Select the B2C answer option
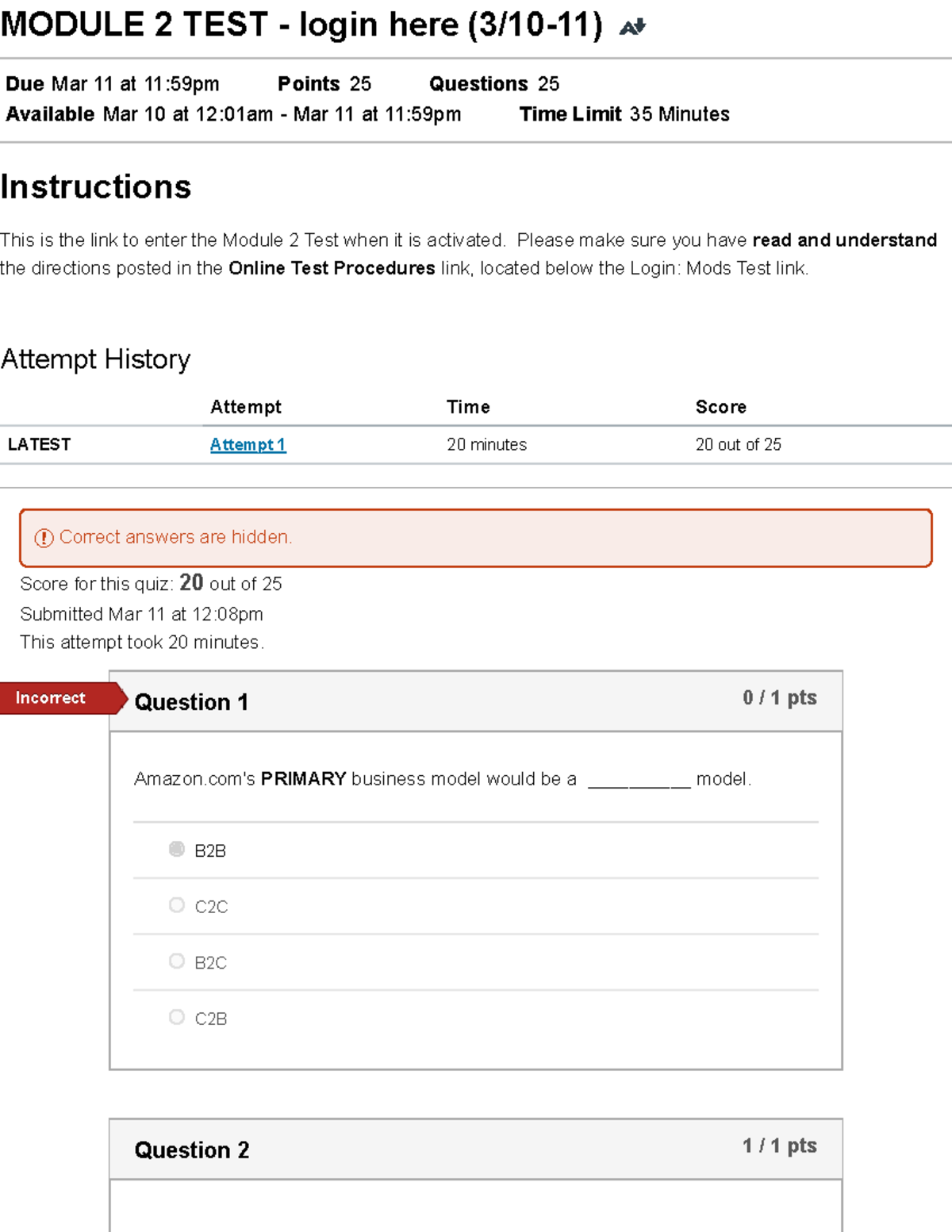 (176, 961)
